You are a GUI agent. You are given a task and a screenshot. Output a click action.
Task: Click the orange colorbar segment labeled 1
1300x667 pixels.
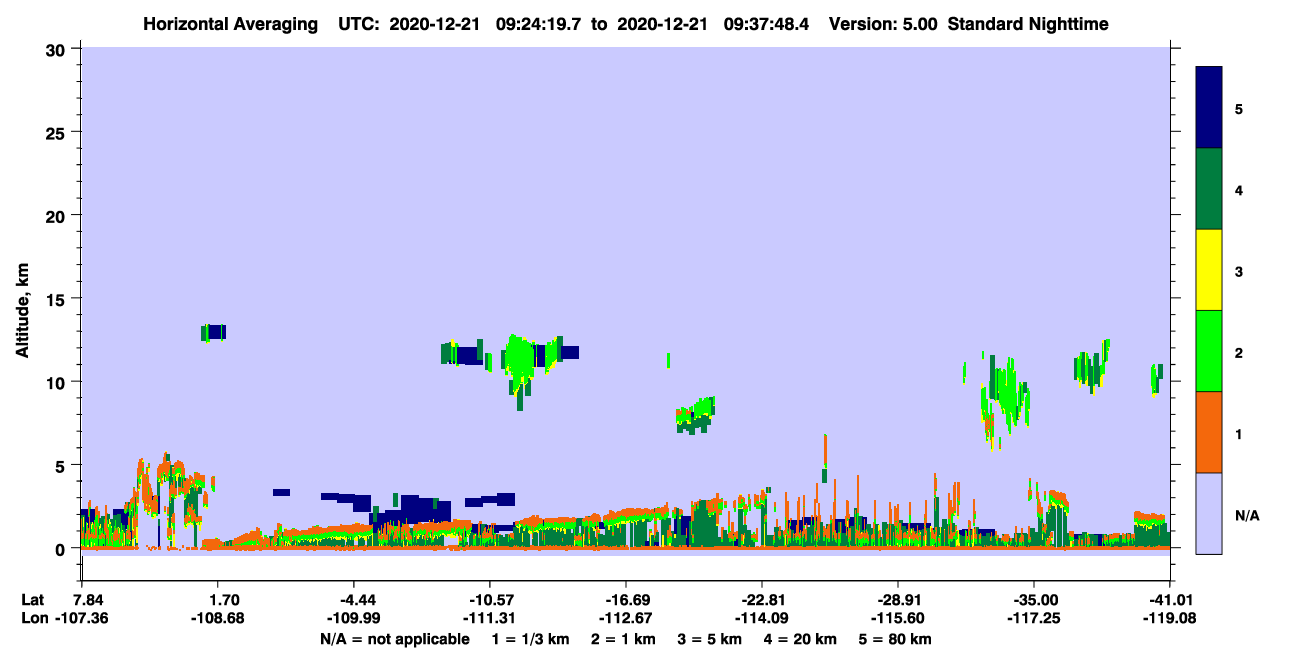(1209, 432)
